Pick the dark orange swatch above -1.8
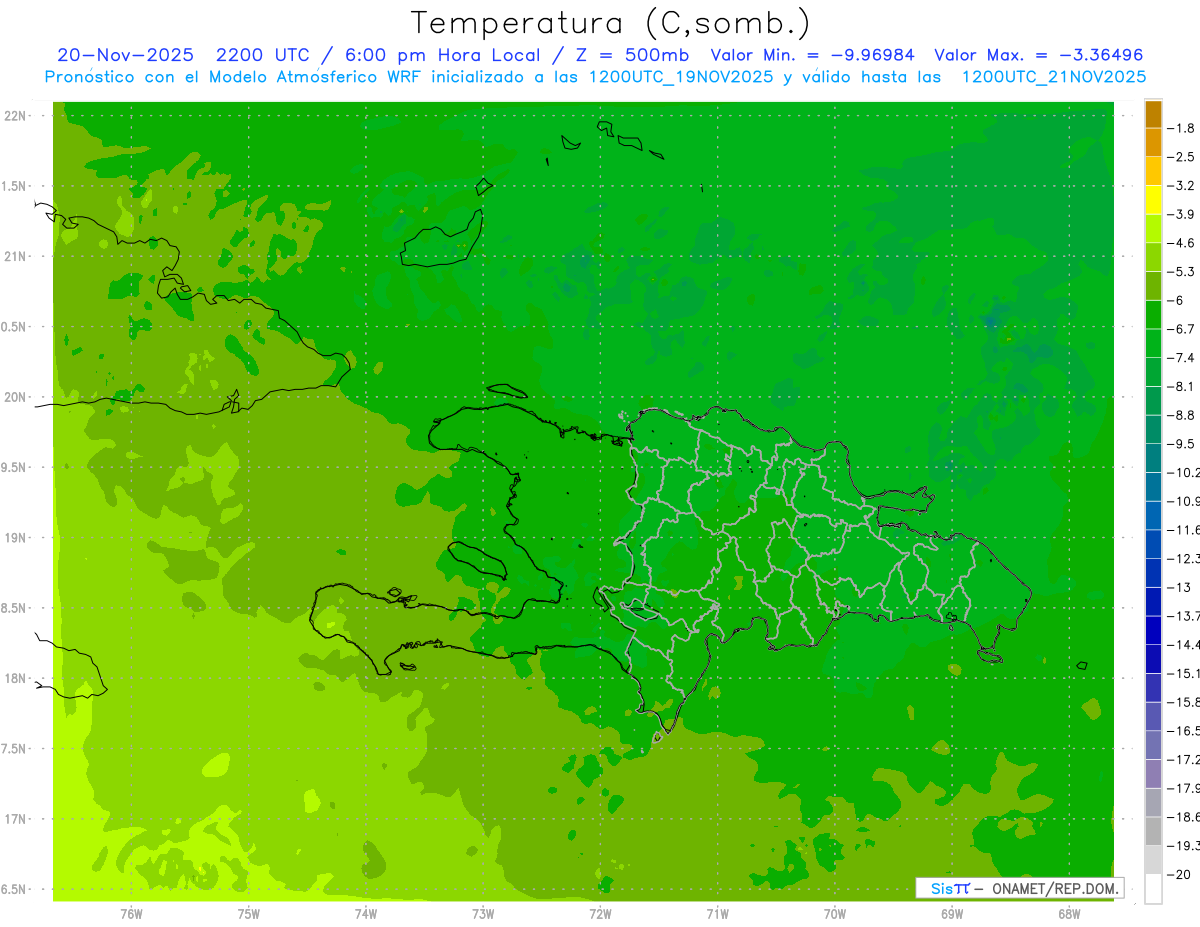The height and width of the screenshot is (927, 1200). pos(1153,115)
